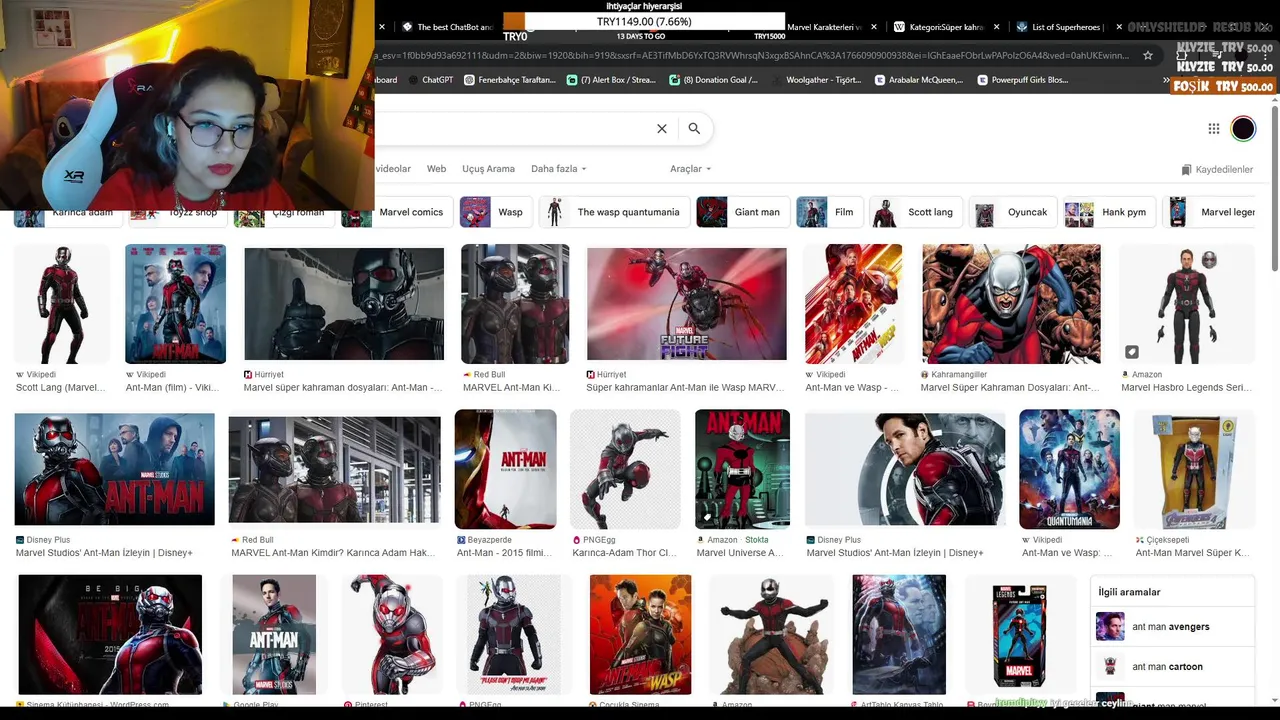The image size is (1280, 720).
Task: Open the Quantumania poster thumbnail
Action: click(x=1069, y=469)
